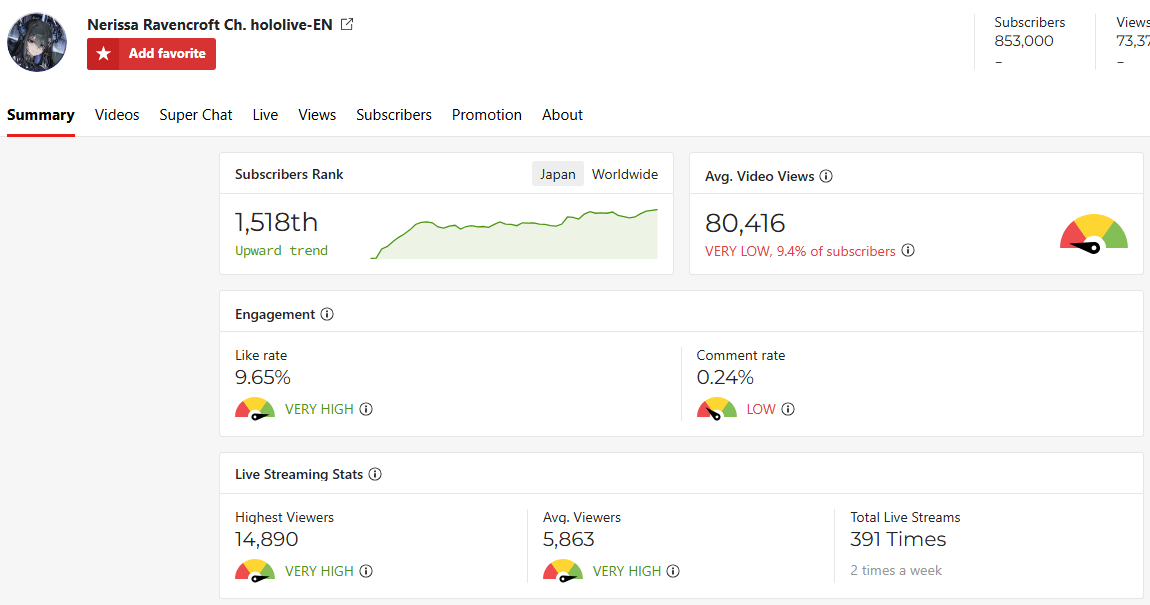1150x605 pixels.
Task: Open the Videos tab
Action: pos(117,115)
